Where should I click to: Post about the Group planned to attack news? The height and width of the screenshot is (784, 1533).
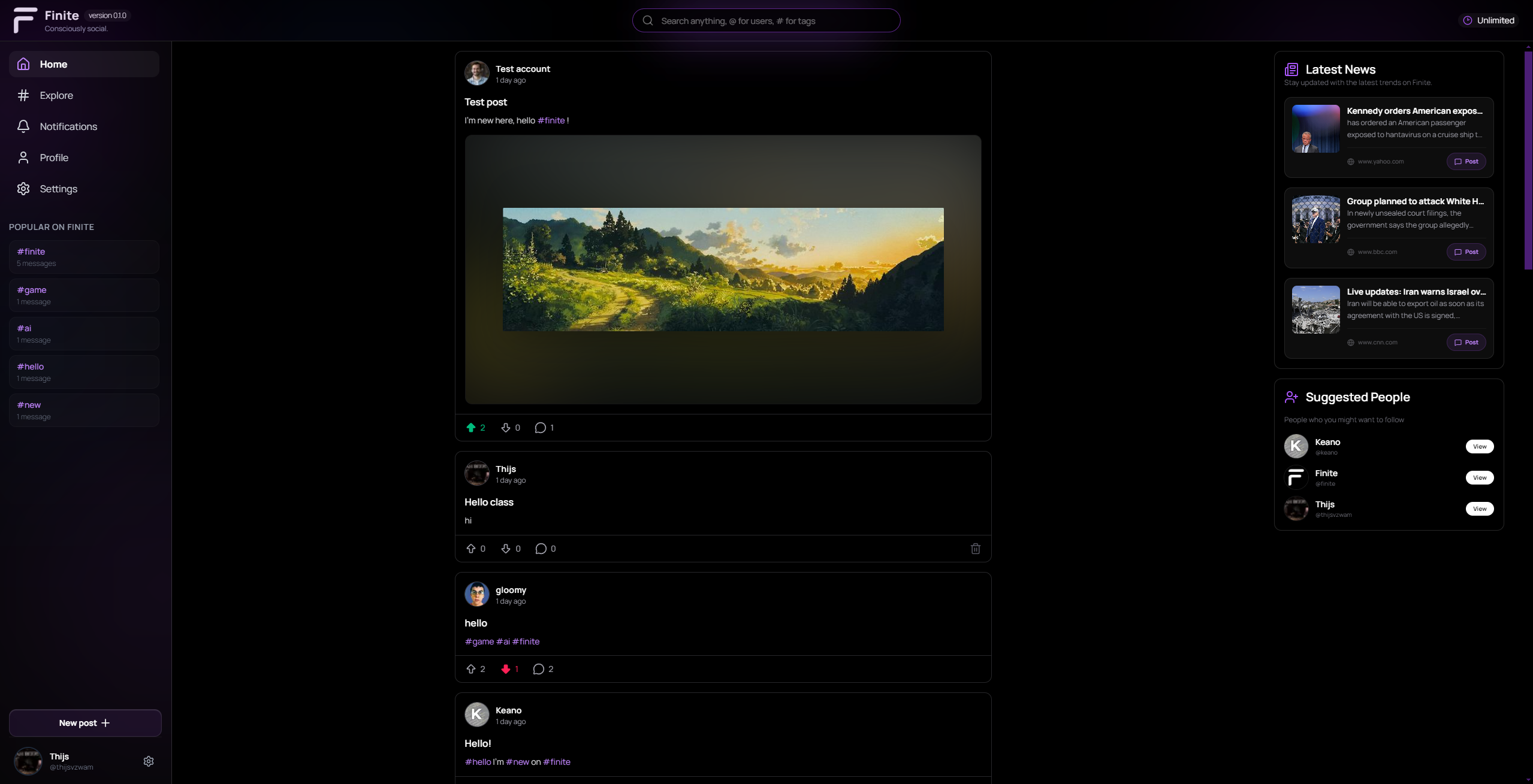point(1466,252)
